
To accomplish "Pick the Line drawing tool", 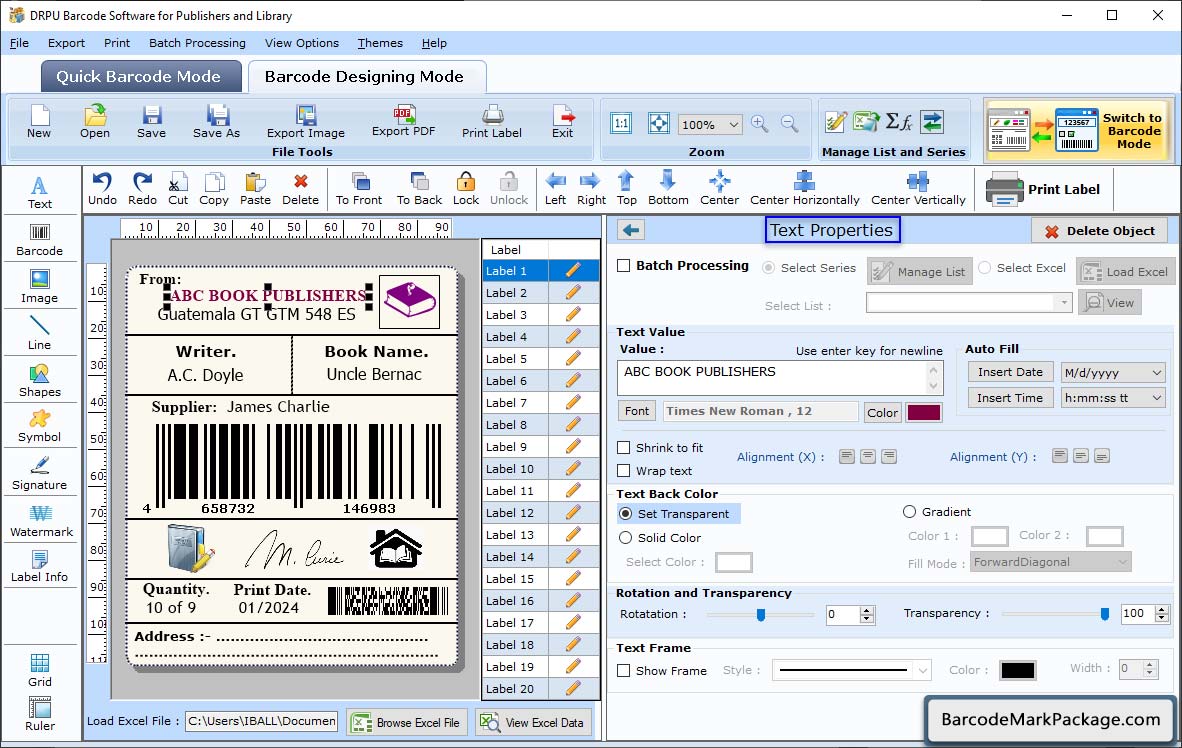I will [x=39, y=333].
